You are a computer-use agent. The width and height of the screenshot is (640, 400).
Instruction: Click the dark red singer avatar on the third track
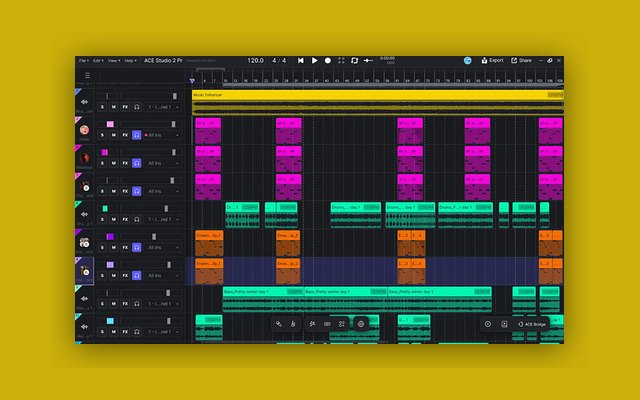(84, 158)
